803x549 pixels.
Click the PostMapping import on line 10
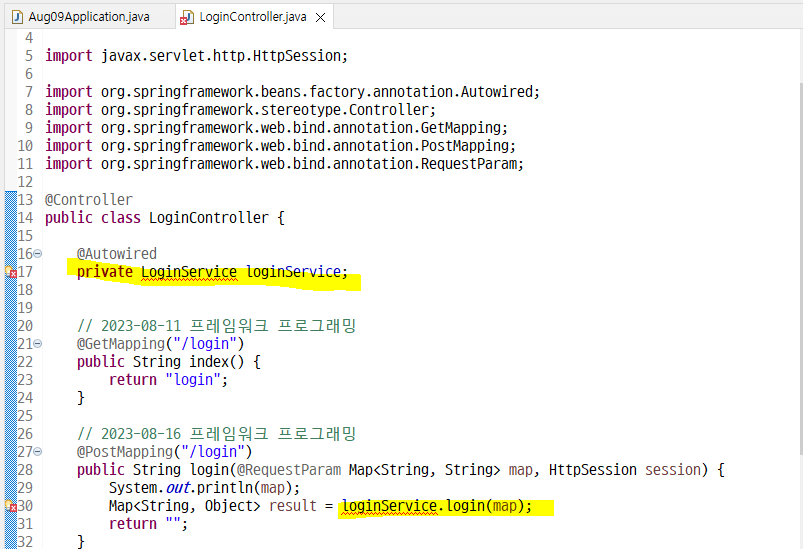(x=280, y=145)
